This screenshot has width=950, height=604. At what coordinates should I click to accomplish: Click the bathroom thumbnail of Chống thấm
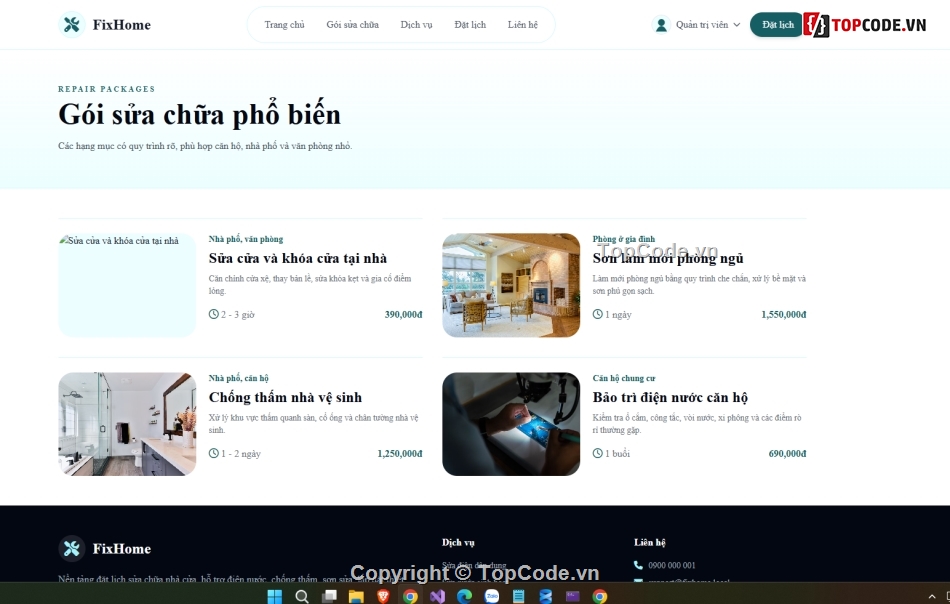pos(127,424)
